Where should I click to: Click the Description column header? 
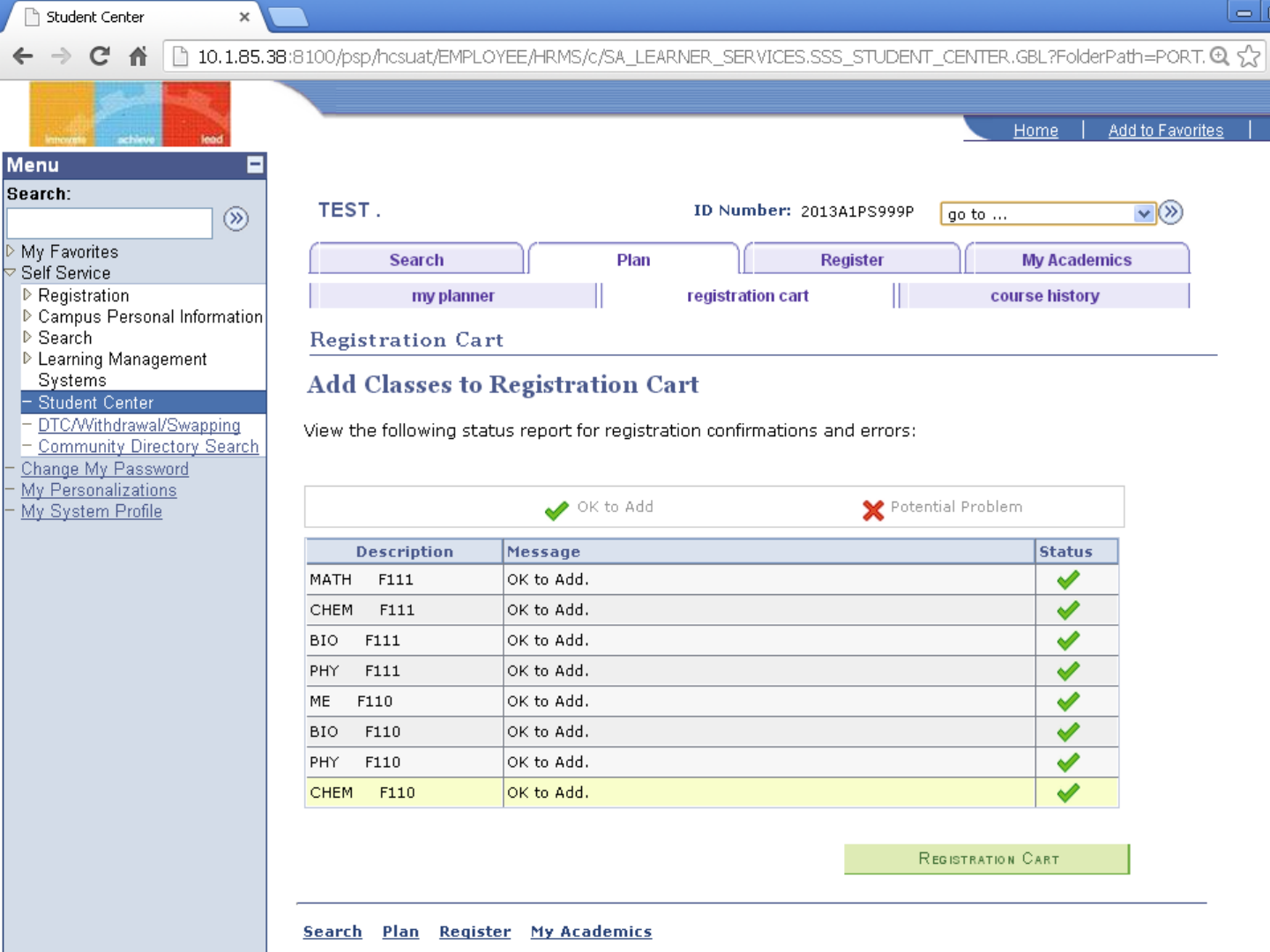click(x=404, y=552)
